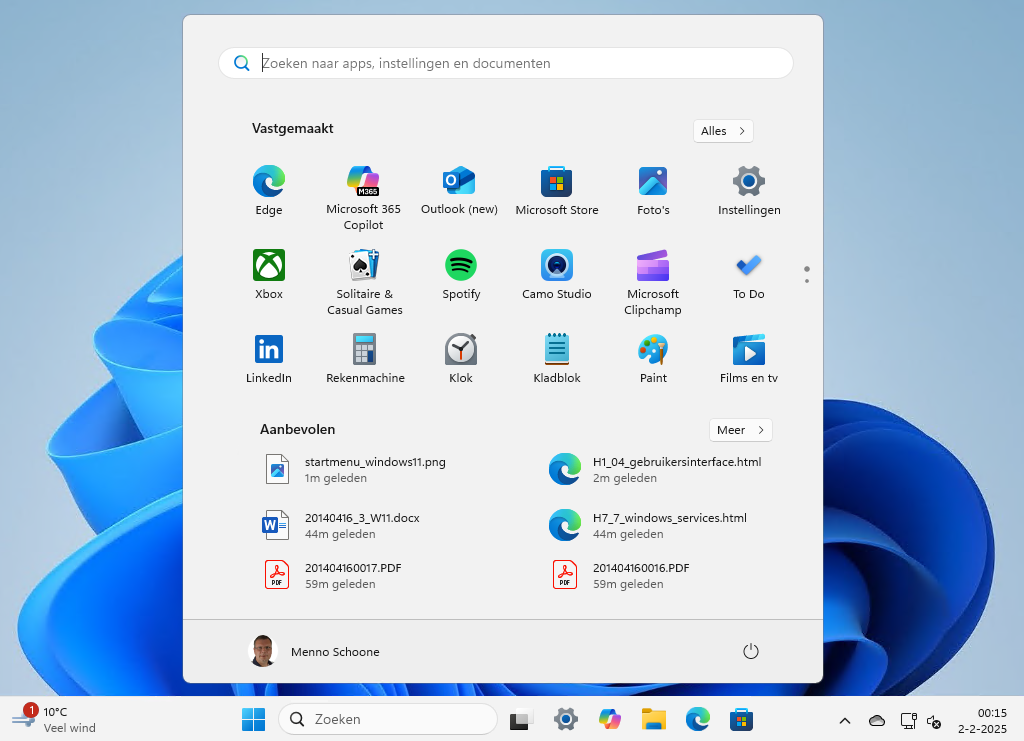This screenshot has width=1024, height=741.
Task: Open File Explorer on the taskbar
Action: tap(654, 719)
